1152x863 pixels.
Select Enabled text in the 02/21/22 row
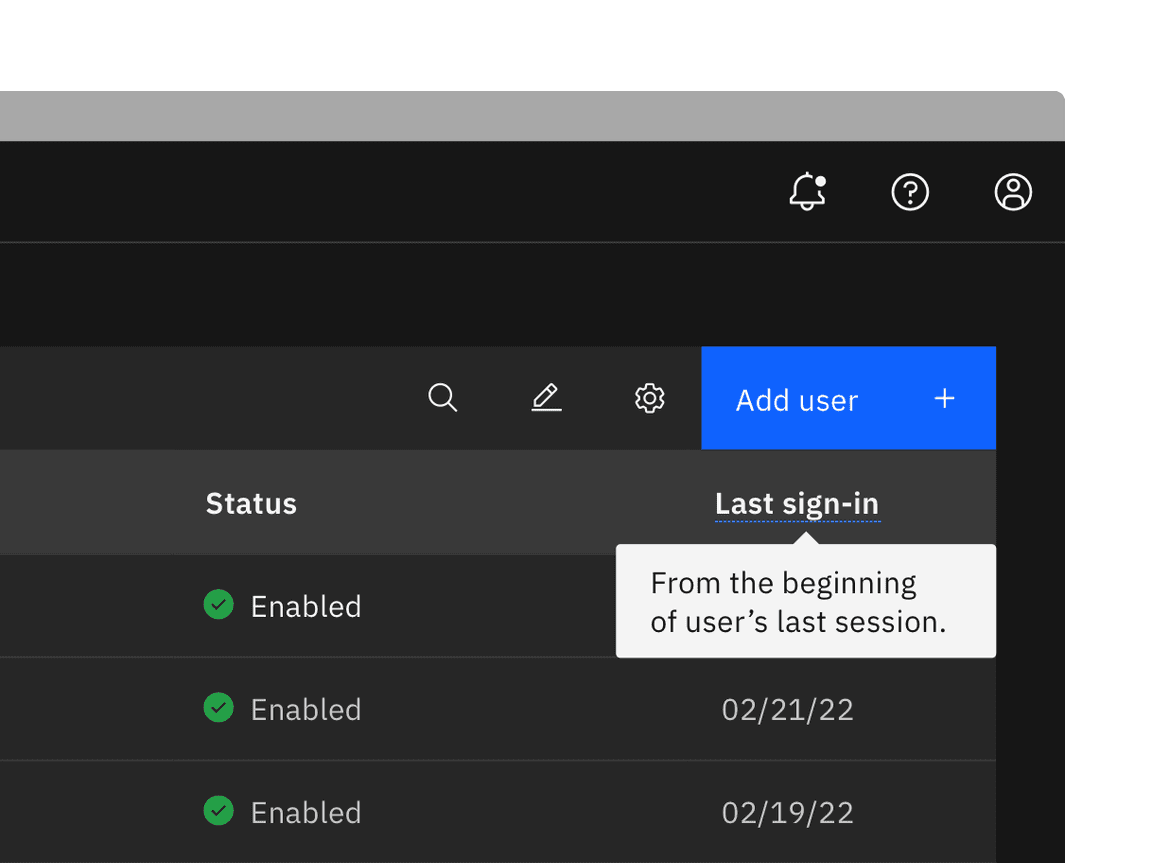(305, 710)
